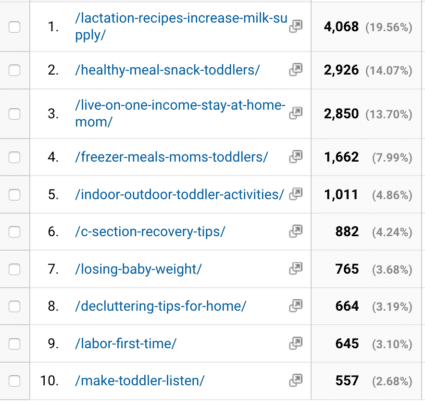
Task: Open the /indoor-outdoor-toddler-activities/ link
Action: 179,194
